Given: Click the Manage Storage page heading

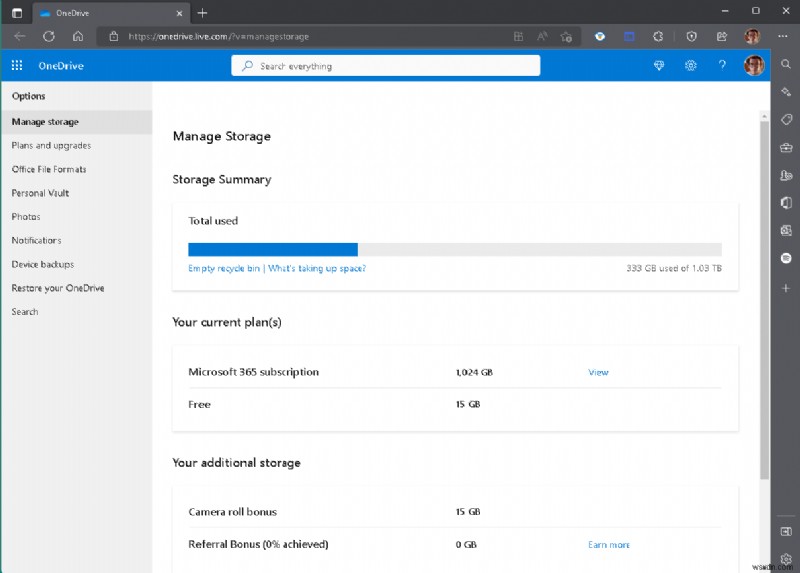Looking at the screenshot, I should (x=221, y=136).
